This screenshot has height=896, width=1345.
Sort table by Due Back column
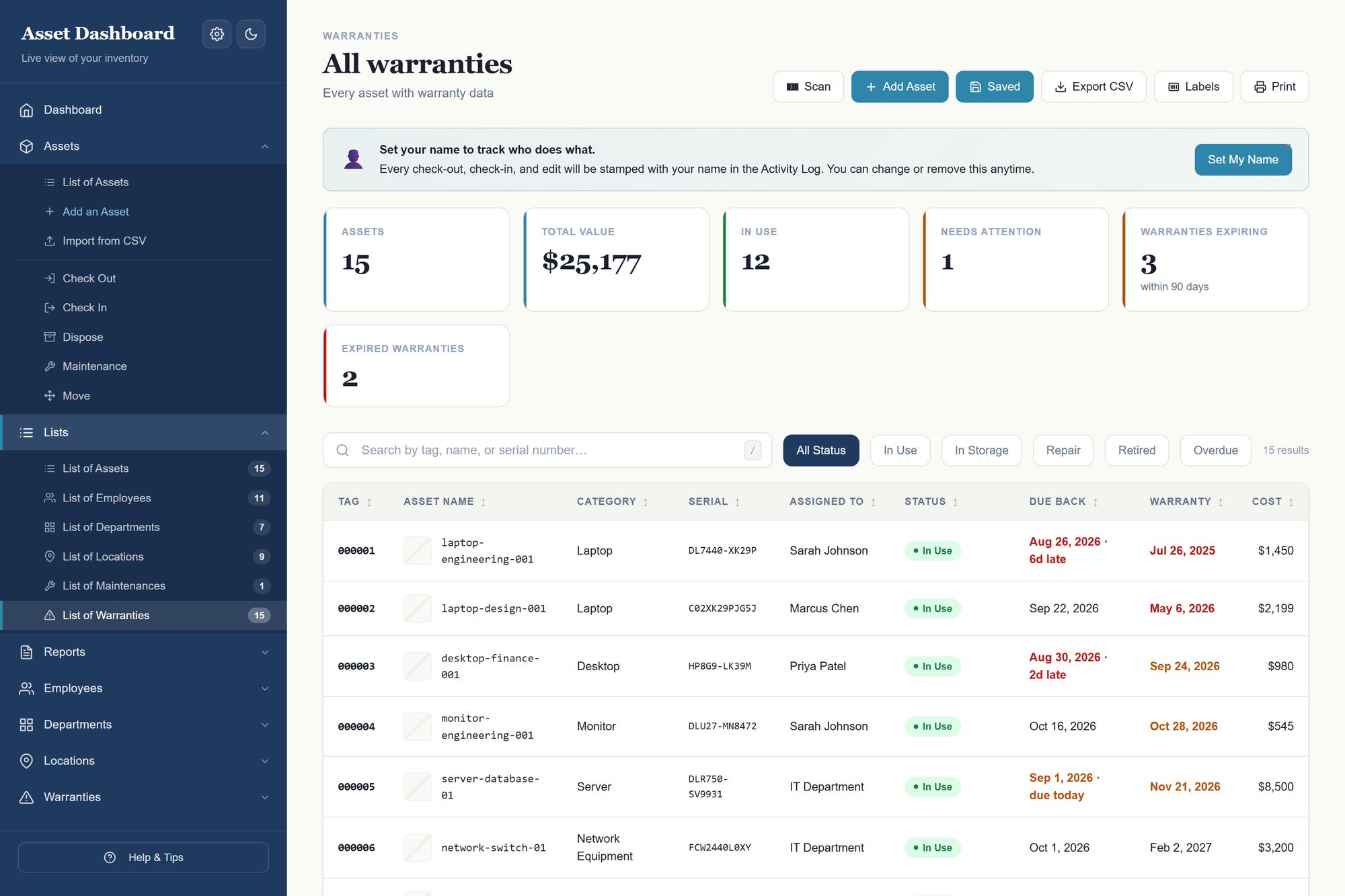point(1063,502)
